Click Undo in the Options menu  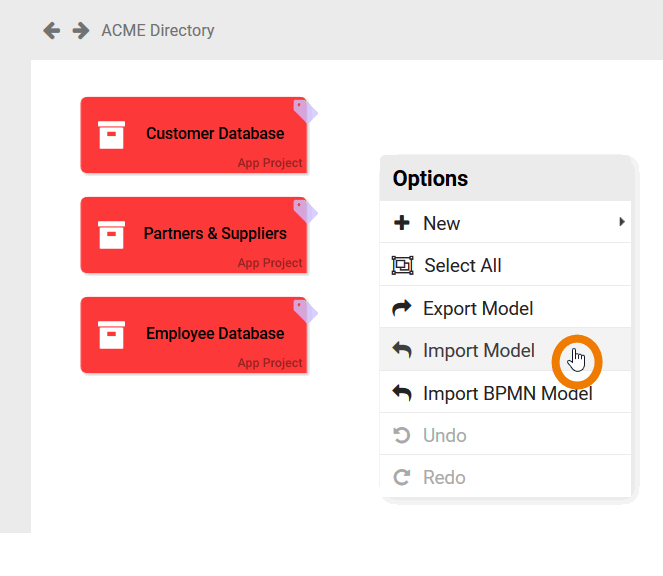[x=444, y=435]
